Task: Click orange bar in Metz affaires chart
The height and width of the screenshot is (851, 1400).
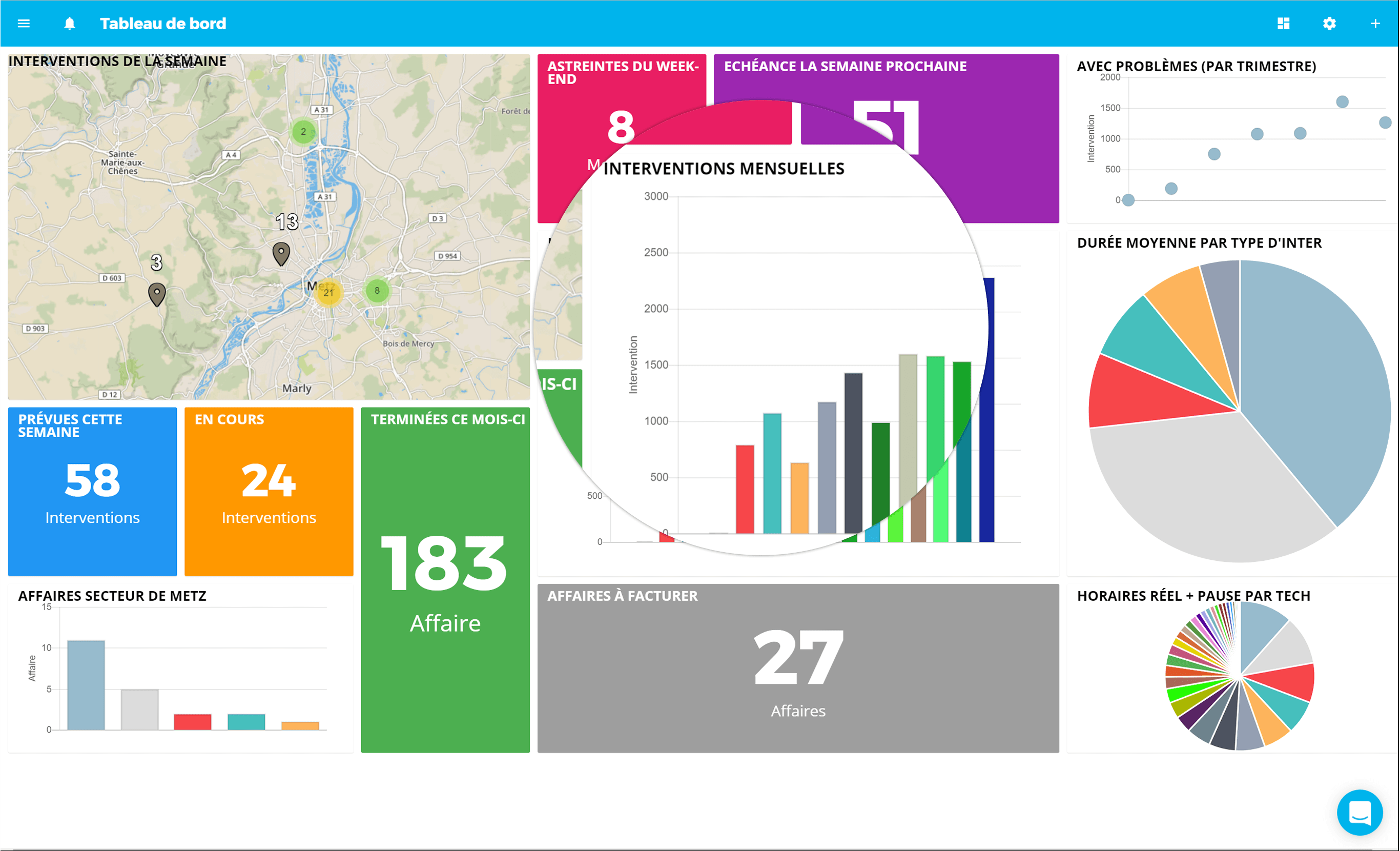Action: click(300, 726)
